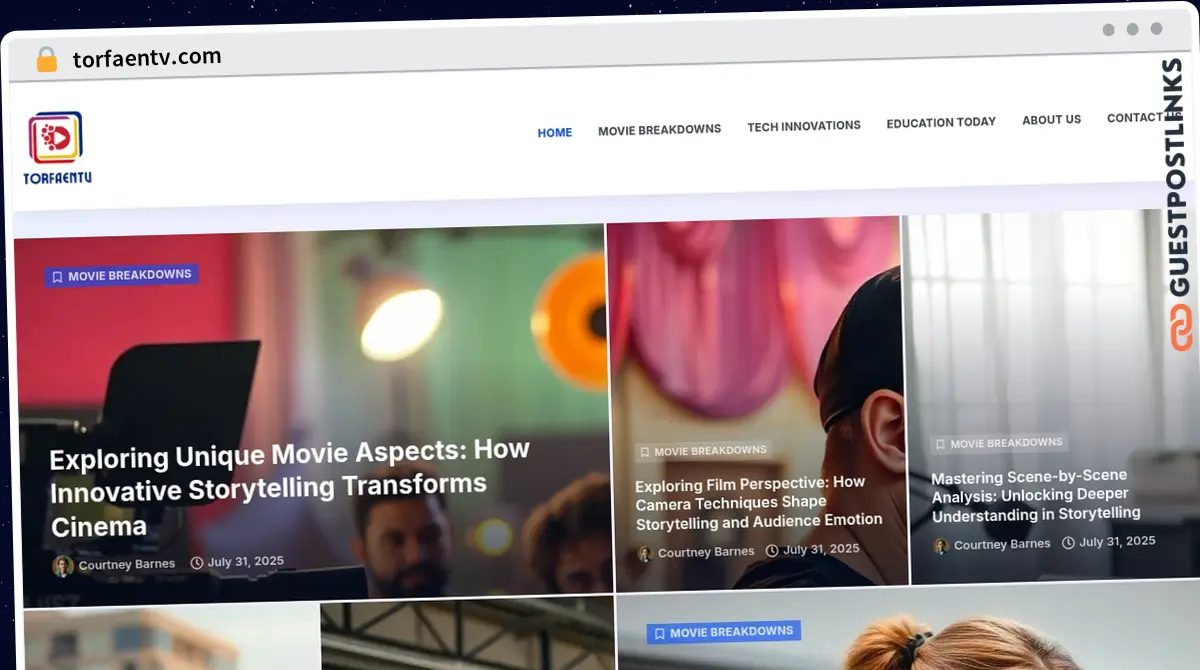Image resolution: width=1200 pixels, height=670 pixels.
Task: Open the camera techniques storytelling article
Action: pos(758,502)
